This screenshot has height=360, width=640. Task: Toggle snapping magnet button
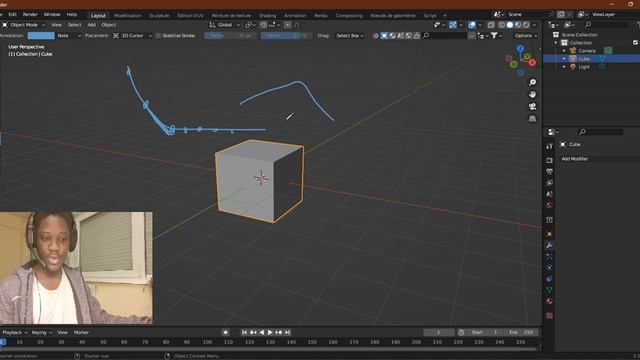point(263,25)
